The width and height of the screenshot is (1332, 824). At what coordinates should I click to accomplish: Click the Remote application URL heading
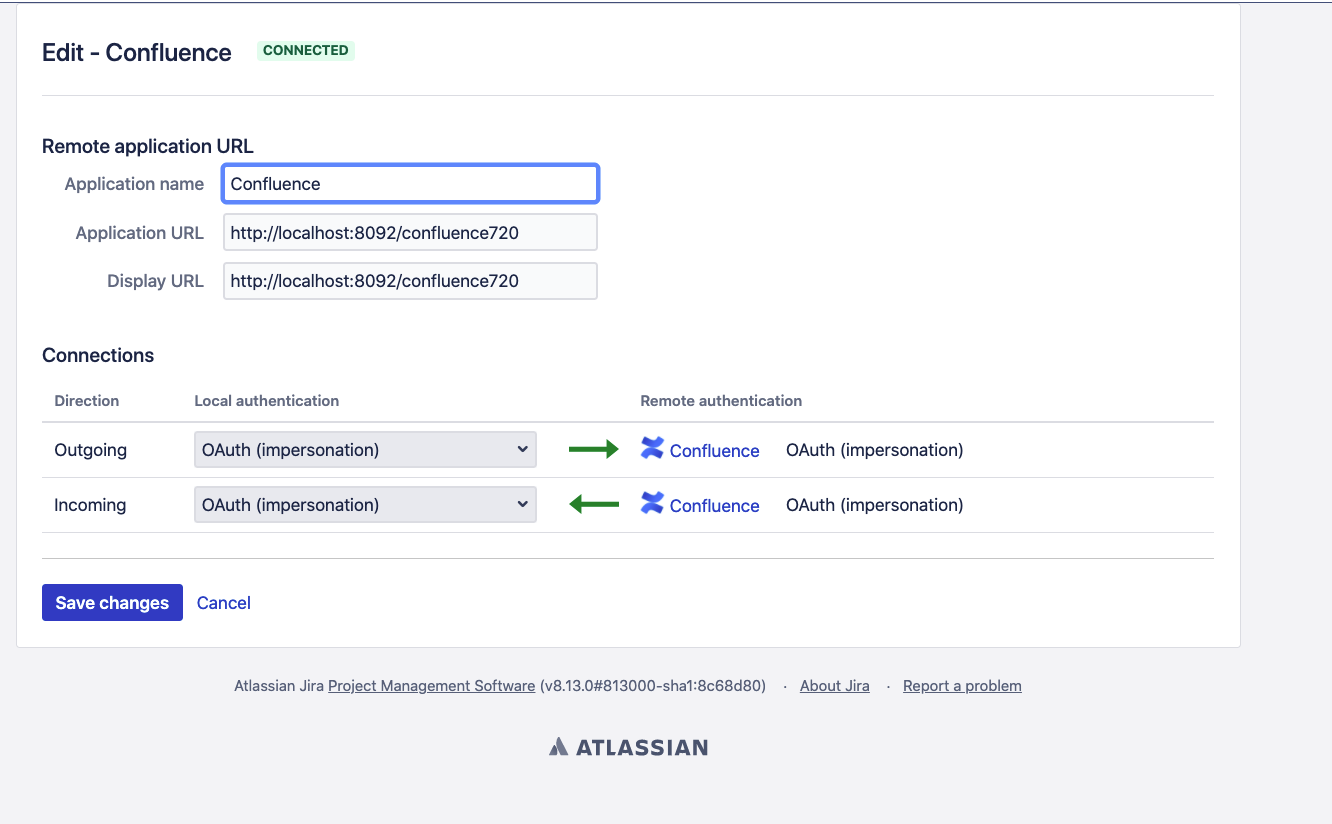[148, 146]
